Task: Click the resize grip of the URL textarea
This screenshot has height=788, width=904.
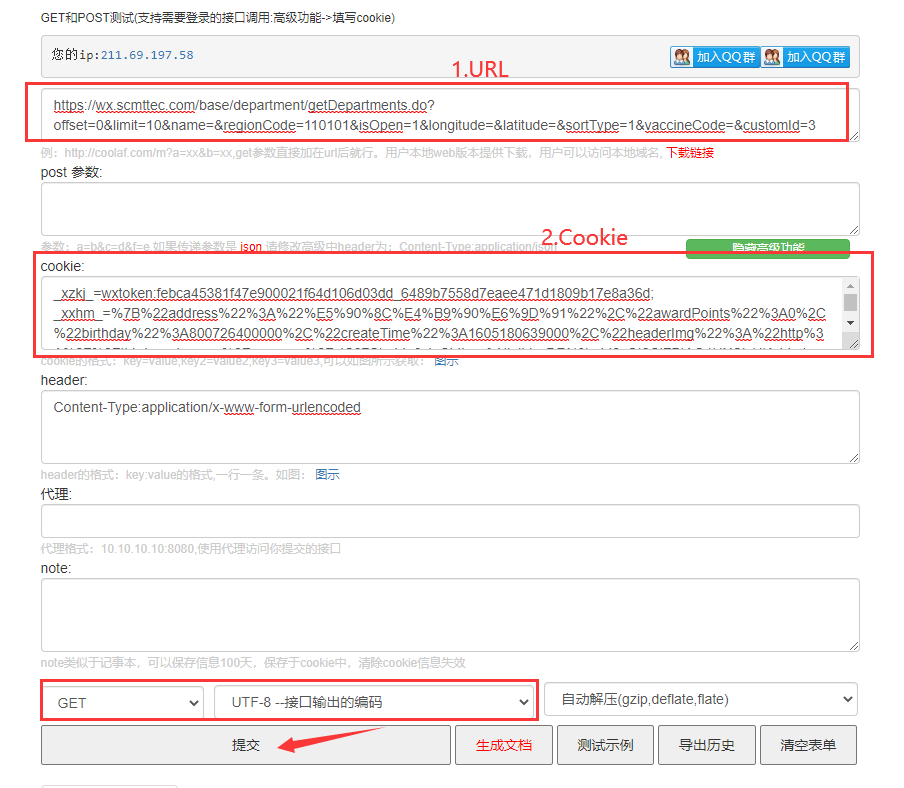Action: pos(854,136)
